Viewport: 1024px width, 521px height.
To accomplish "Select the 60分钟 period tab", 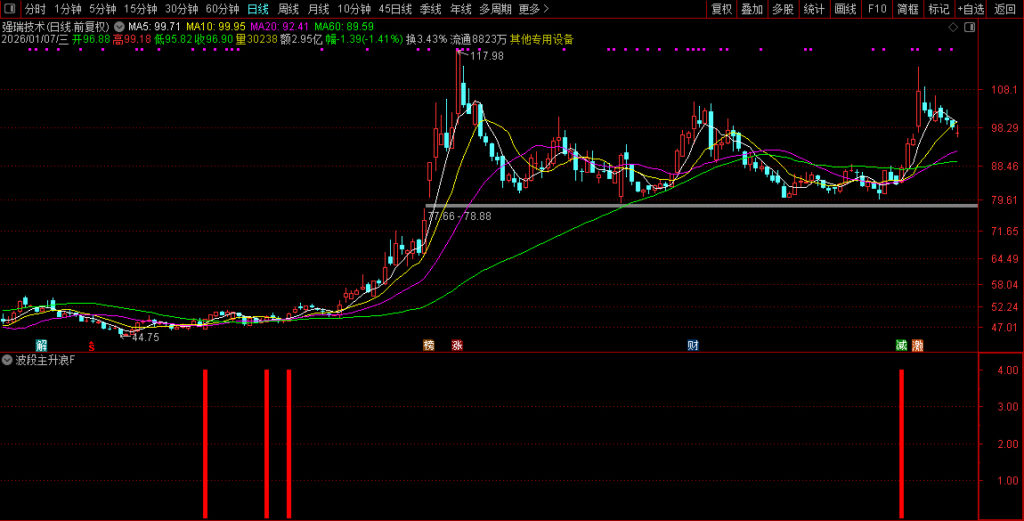I will pyautogui.click(x=222, y=9).
